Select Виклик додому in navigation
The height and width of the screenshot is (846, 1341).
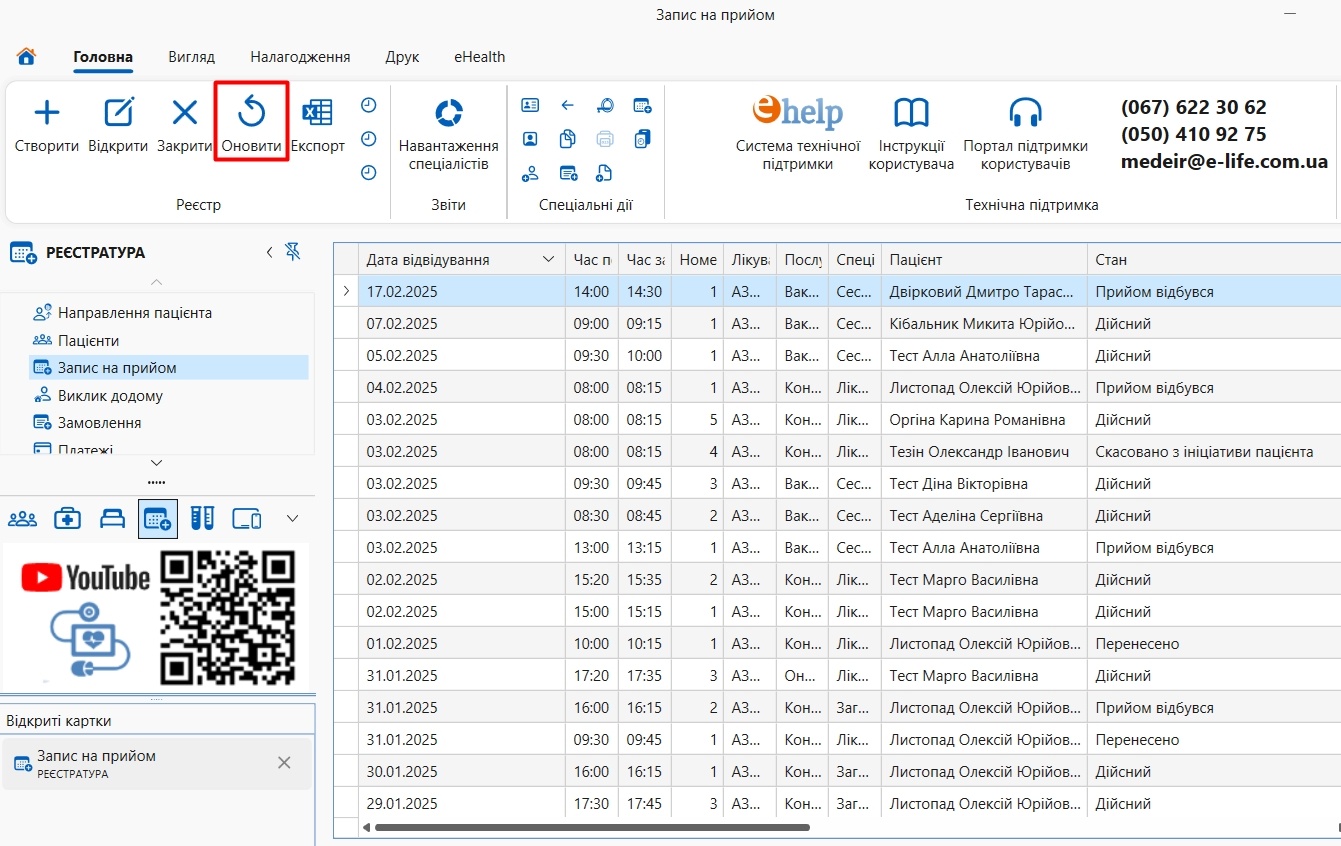(x=110, y=396)
